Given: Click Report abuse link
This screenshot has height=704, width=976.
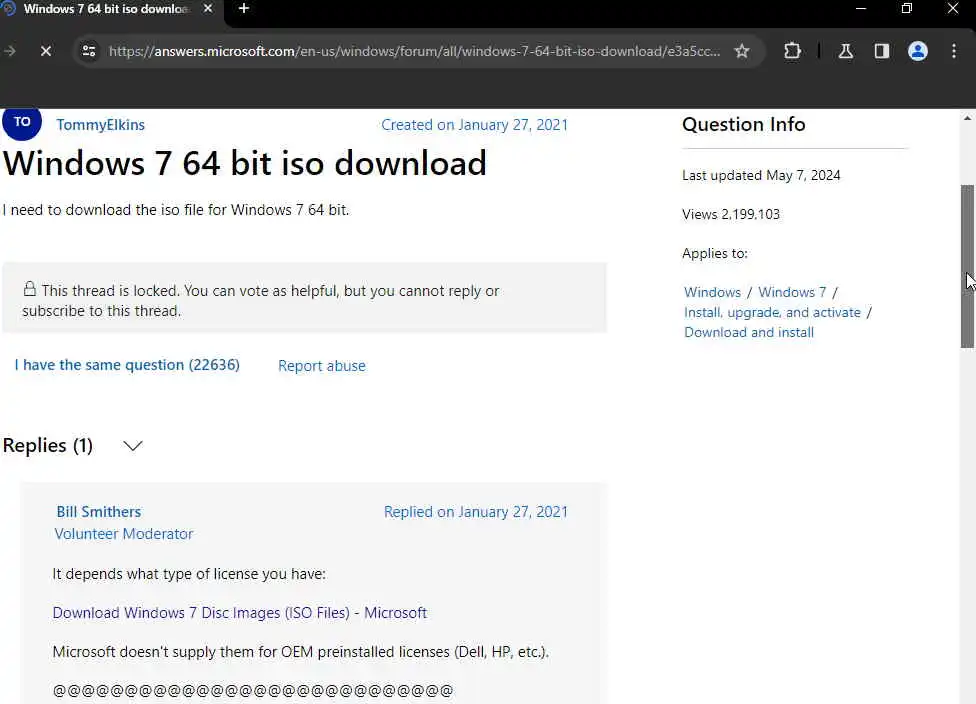Looking at the screenshot, I should click(x=322, y=366).
